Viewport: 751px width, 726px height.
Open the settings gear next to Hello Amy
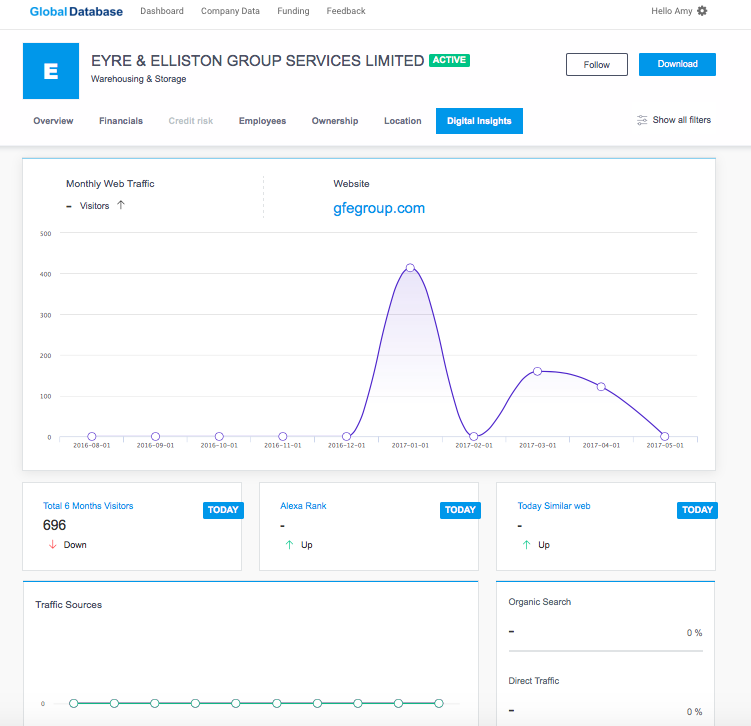[x=702, y=11]
